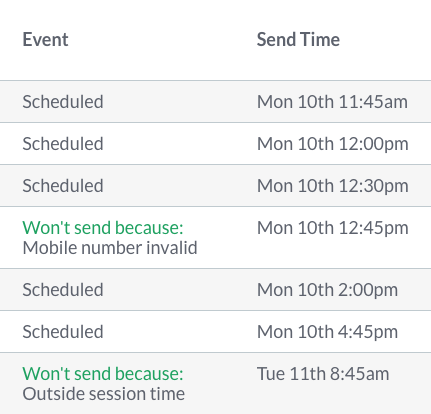Click the Mon 10th 4:45pm send time
The height and width of the screenshot is (414, 431).
327,332
